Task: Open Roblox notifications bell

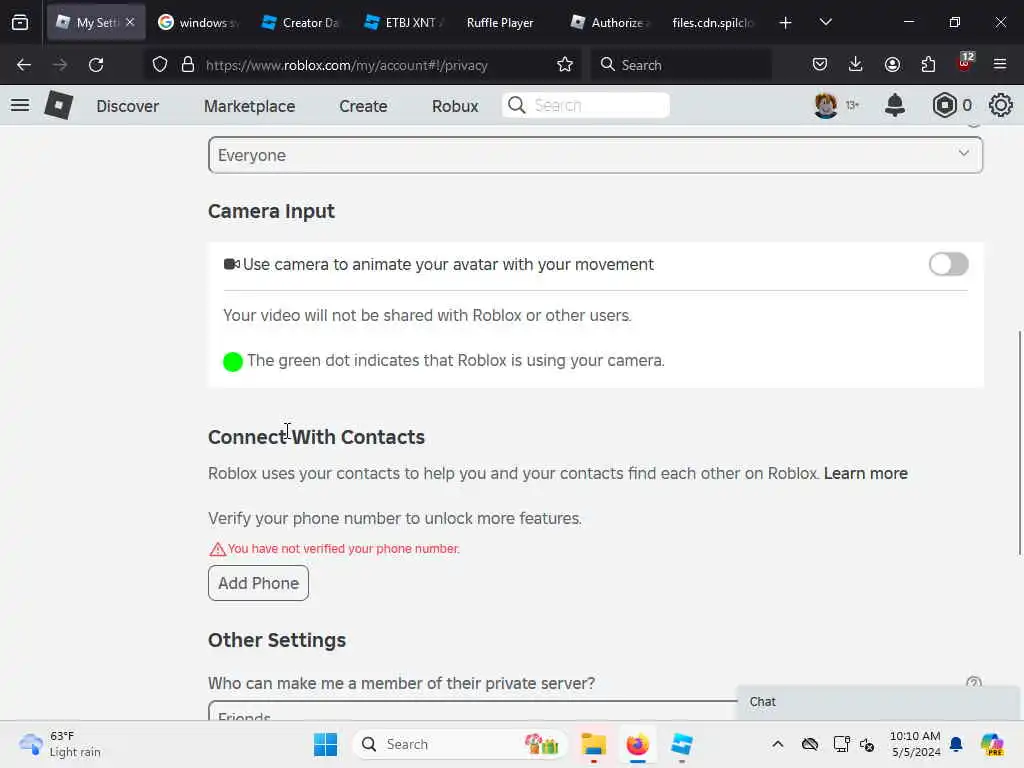Action: pyautogui.click(x=895, y=105)
